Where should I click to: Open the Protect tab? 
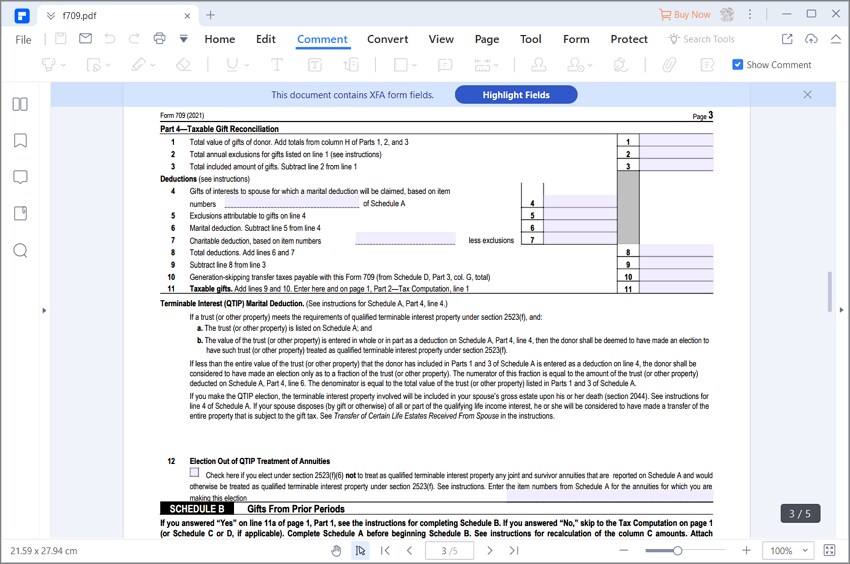pyautogui.click(x=629, y=39)
